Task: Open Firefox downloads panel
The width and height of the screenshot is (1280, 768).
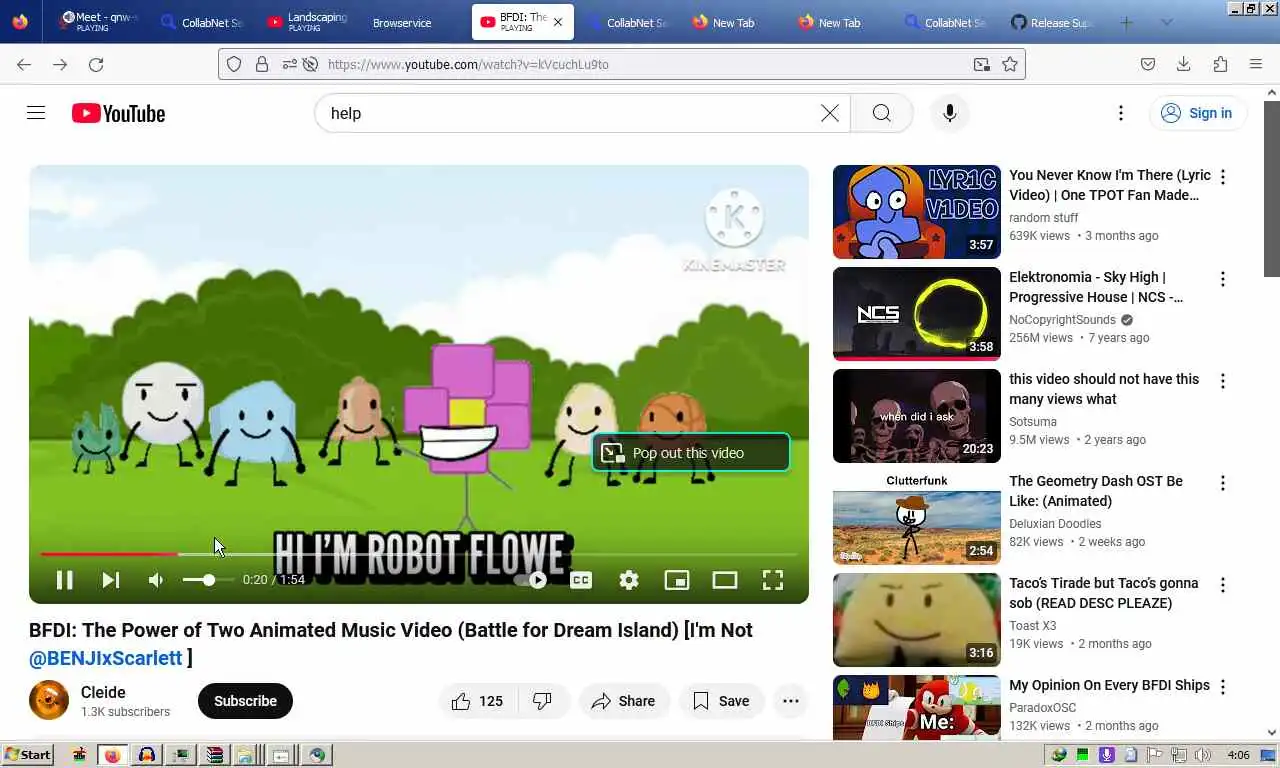Action: [x=1184, y=64]
